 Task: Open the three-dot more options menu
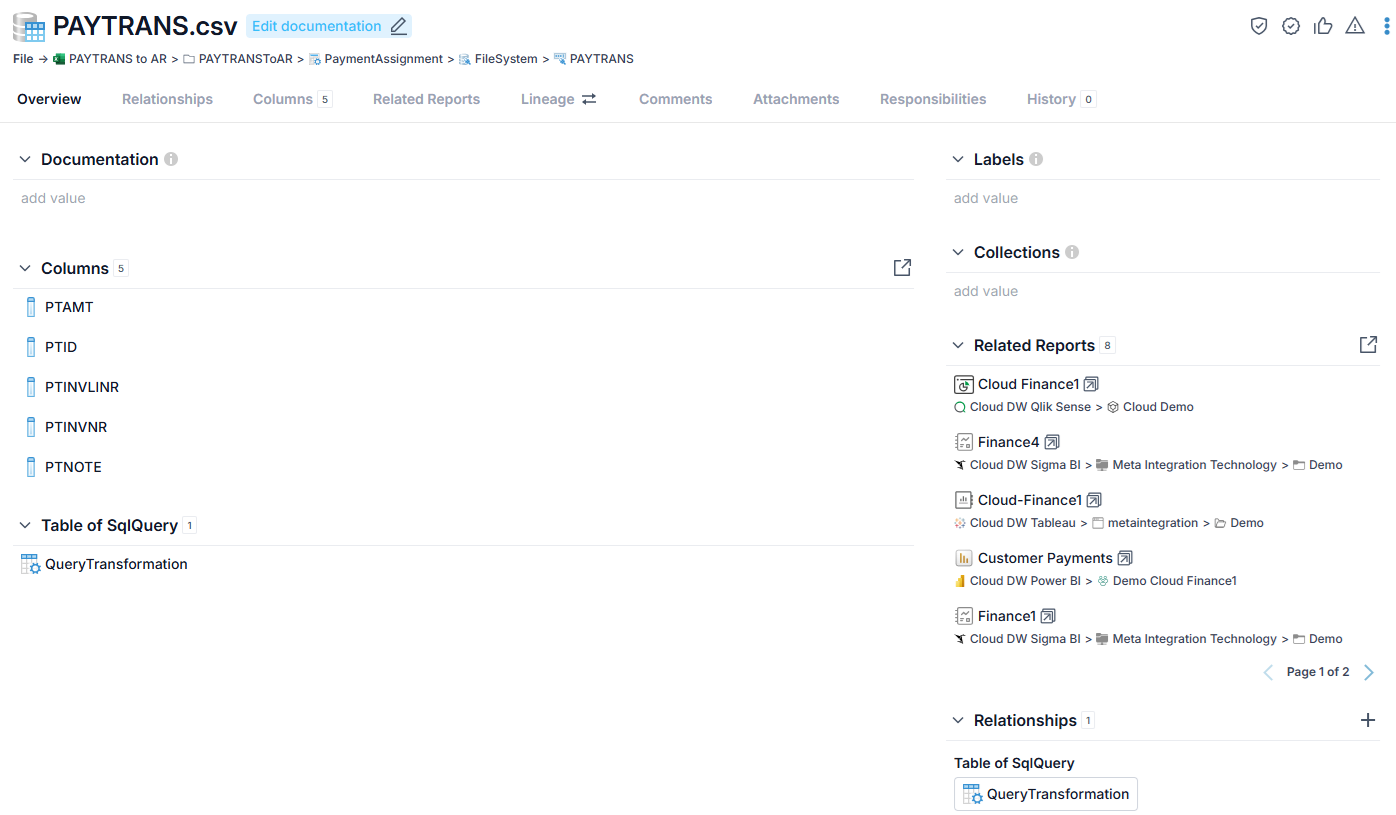pos(1386,26)
